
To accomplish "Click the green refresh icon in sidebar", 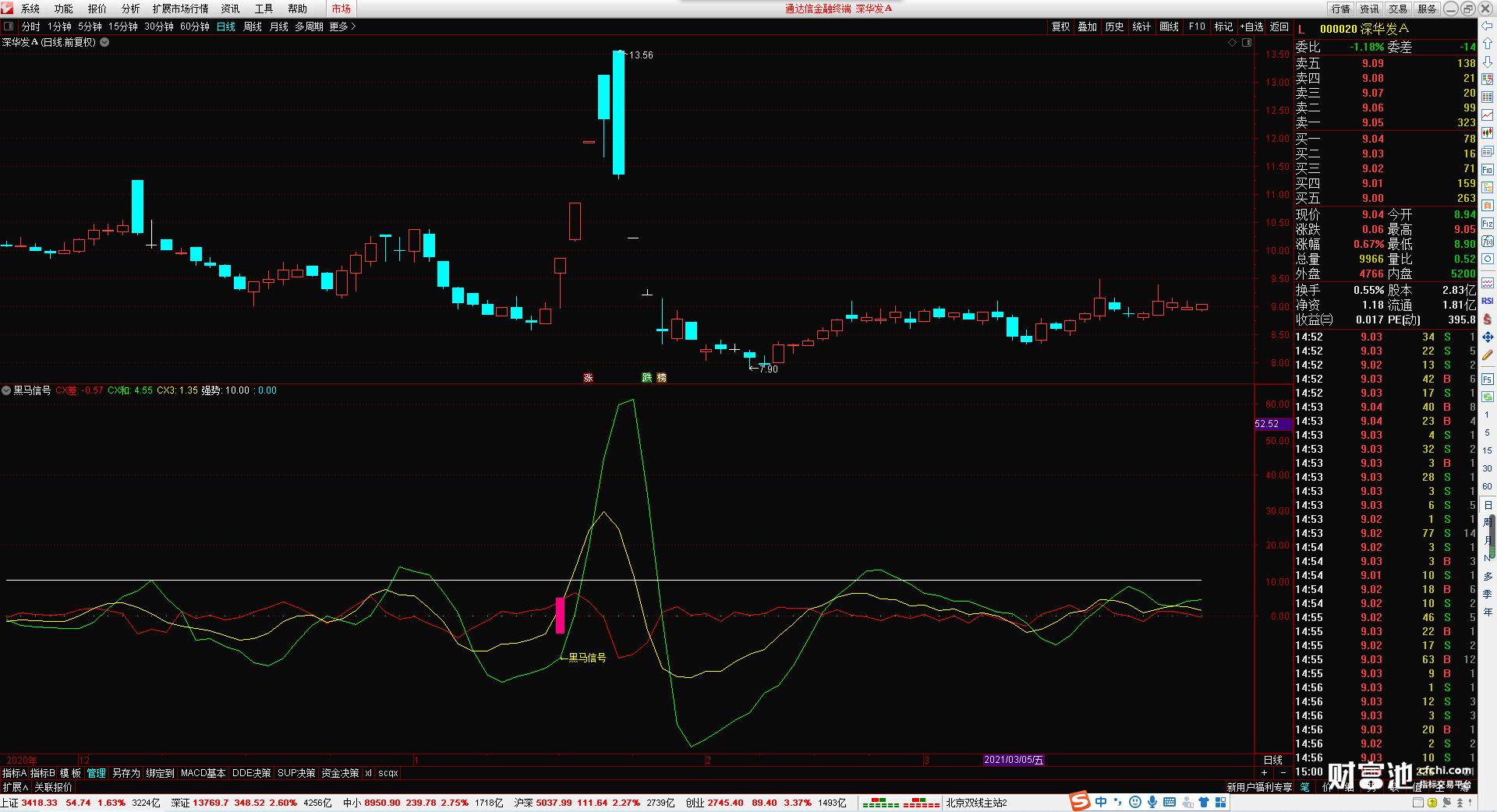I will 1488,397.
